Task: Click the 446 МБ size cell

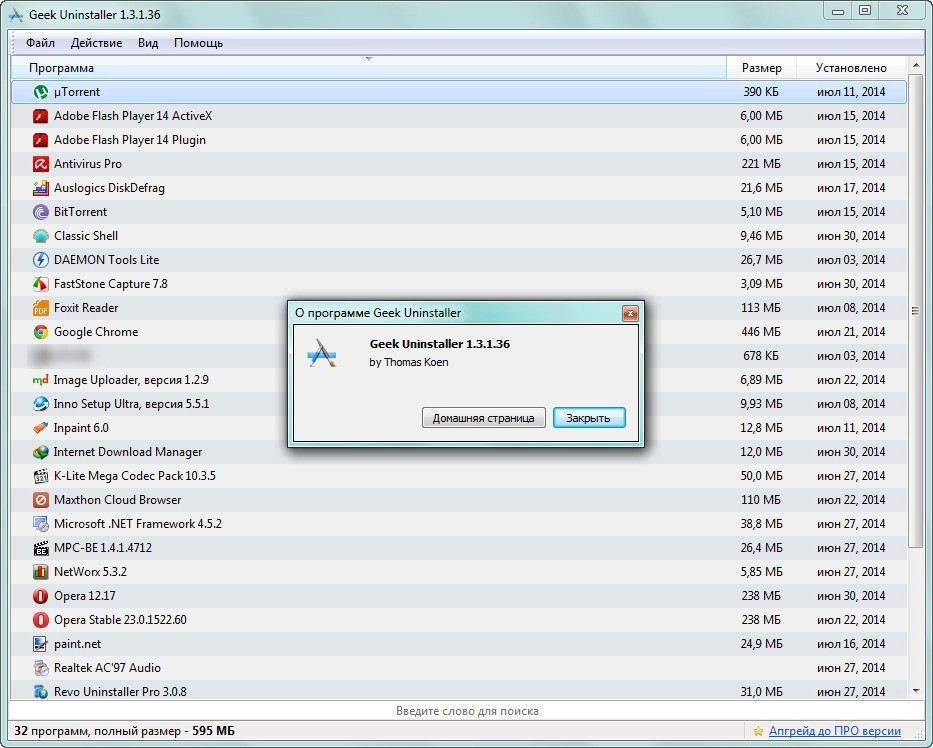Action: tap(760, 332)
